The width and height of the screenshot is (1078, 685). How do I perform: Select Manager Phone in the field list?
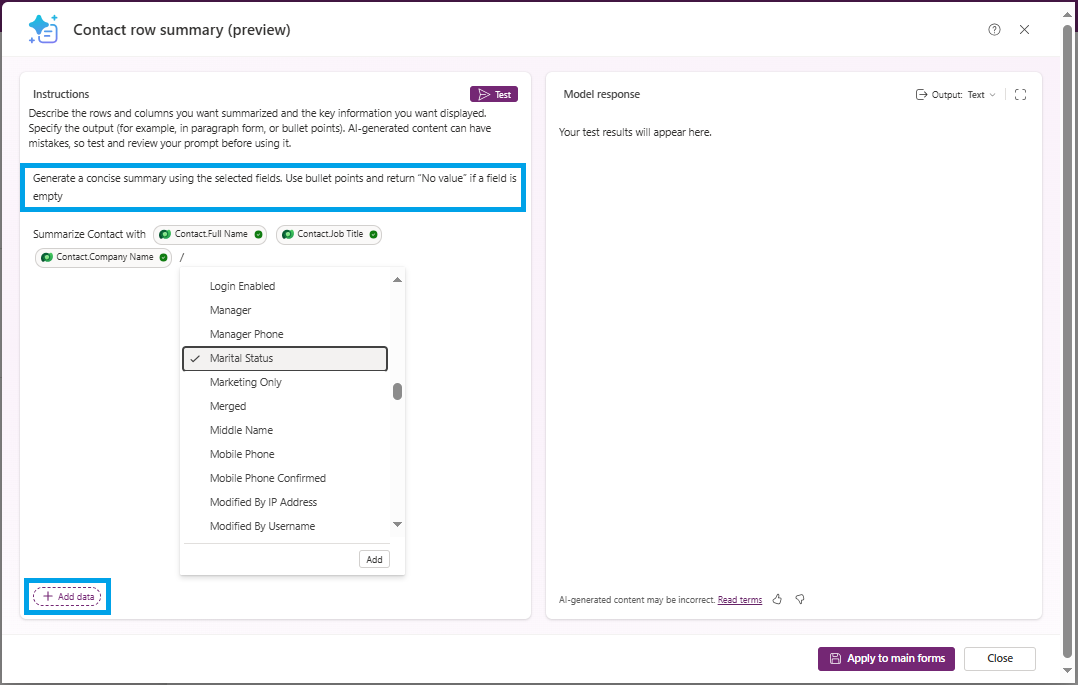point(246,334)
